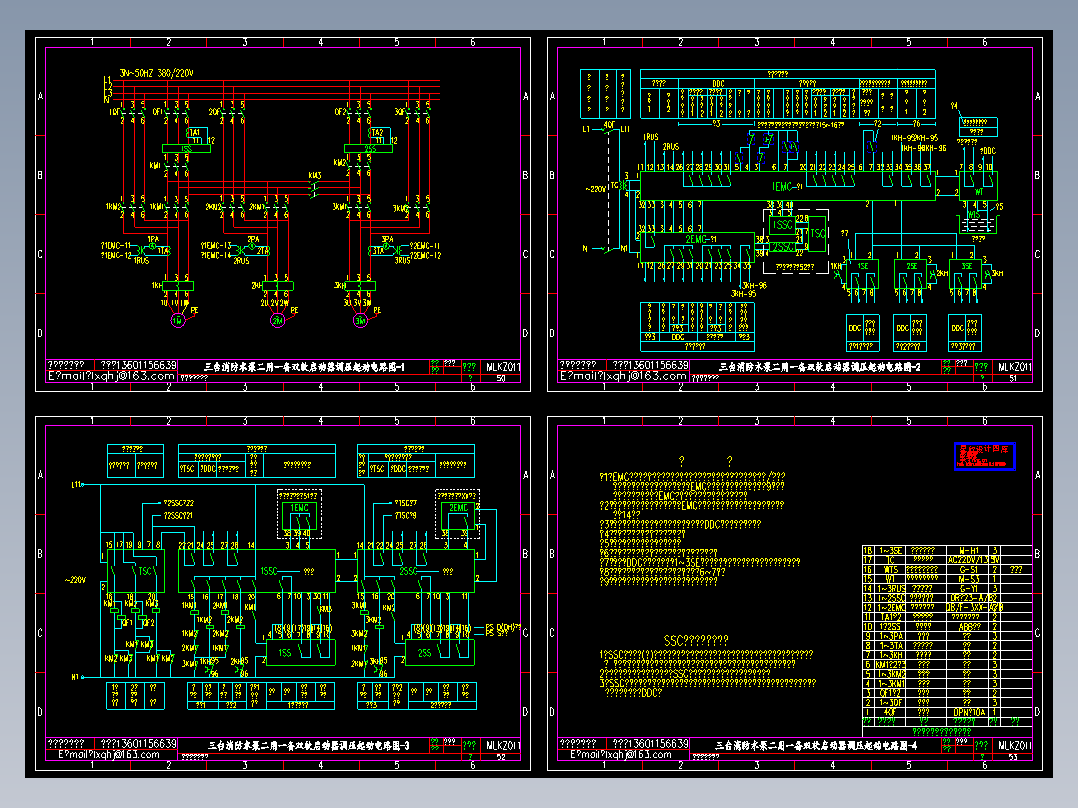Click page number 50 in sheet 1 title block
The height and width of the screenshot is (808, 1078).
tap(500, 378)
